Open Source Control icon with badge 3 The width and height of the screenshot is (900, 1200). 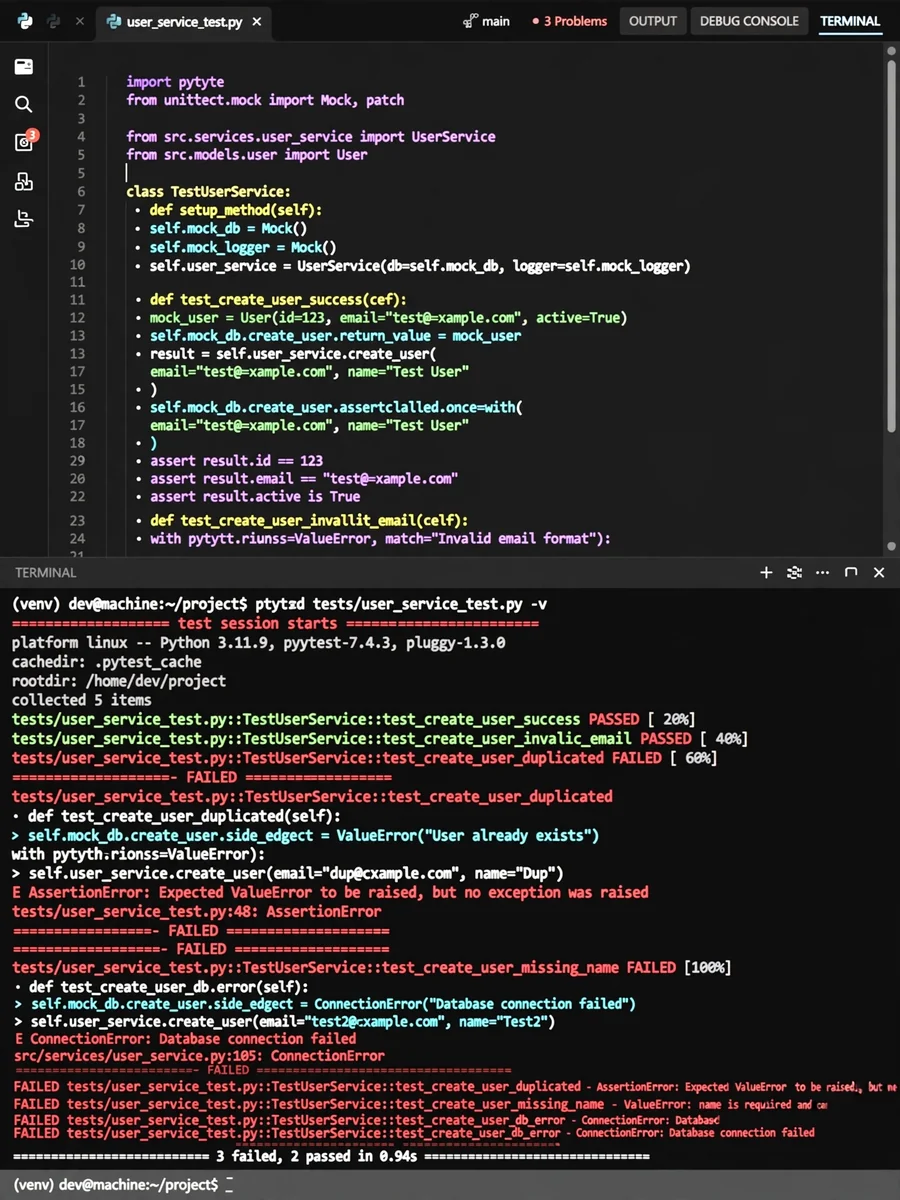(x=25, y=142)
